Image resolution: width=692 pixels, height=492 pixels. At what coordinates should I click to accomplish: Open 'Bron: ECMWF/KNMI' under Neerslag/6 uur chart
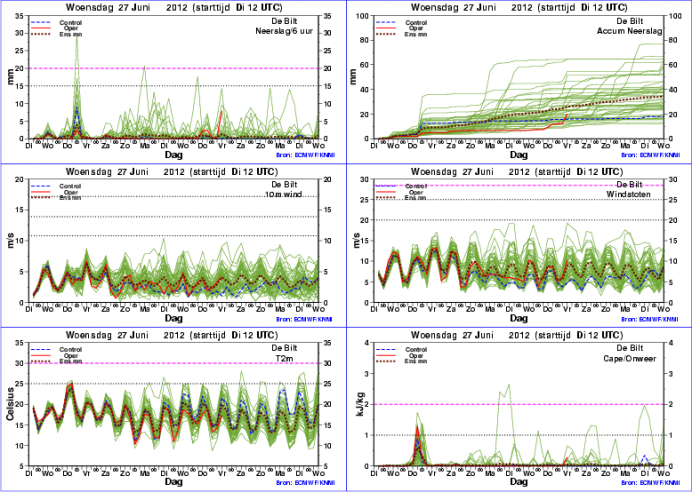coord(304,155)
